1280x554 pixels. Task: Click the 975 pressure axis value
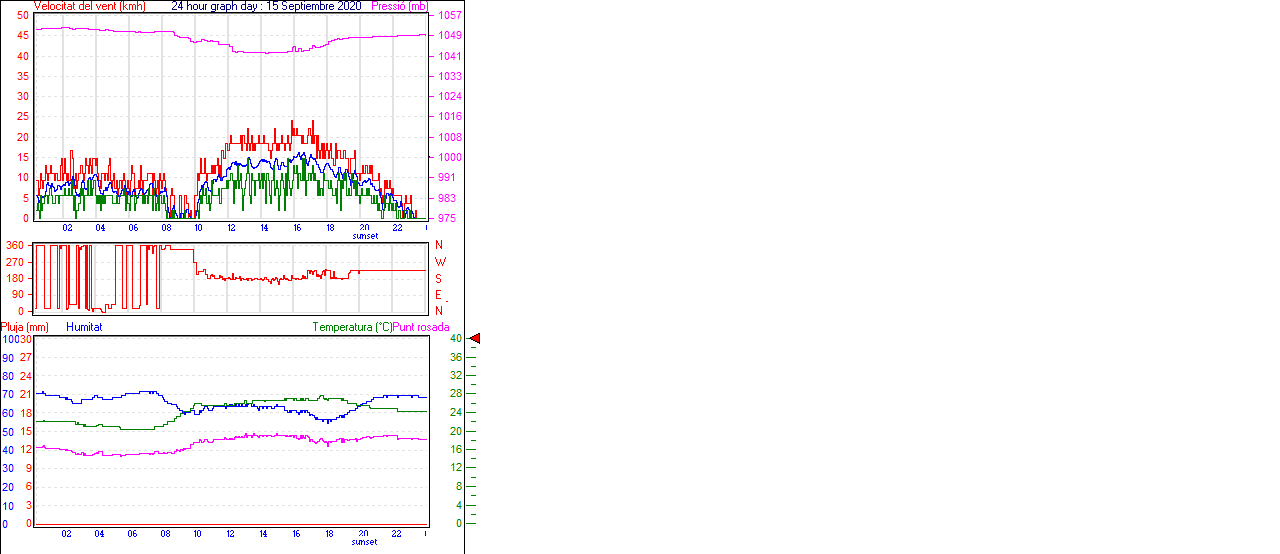point(446,218)
